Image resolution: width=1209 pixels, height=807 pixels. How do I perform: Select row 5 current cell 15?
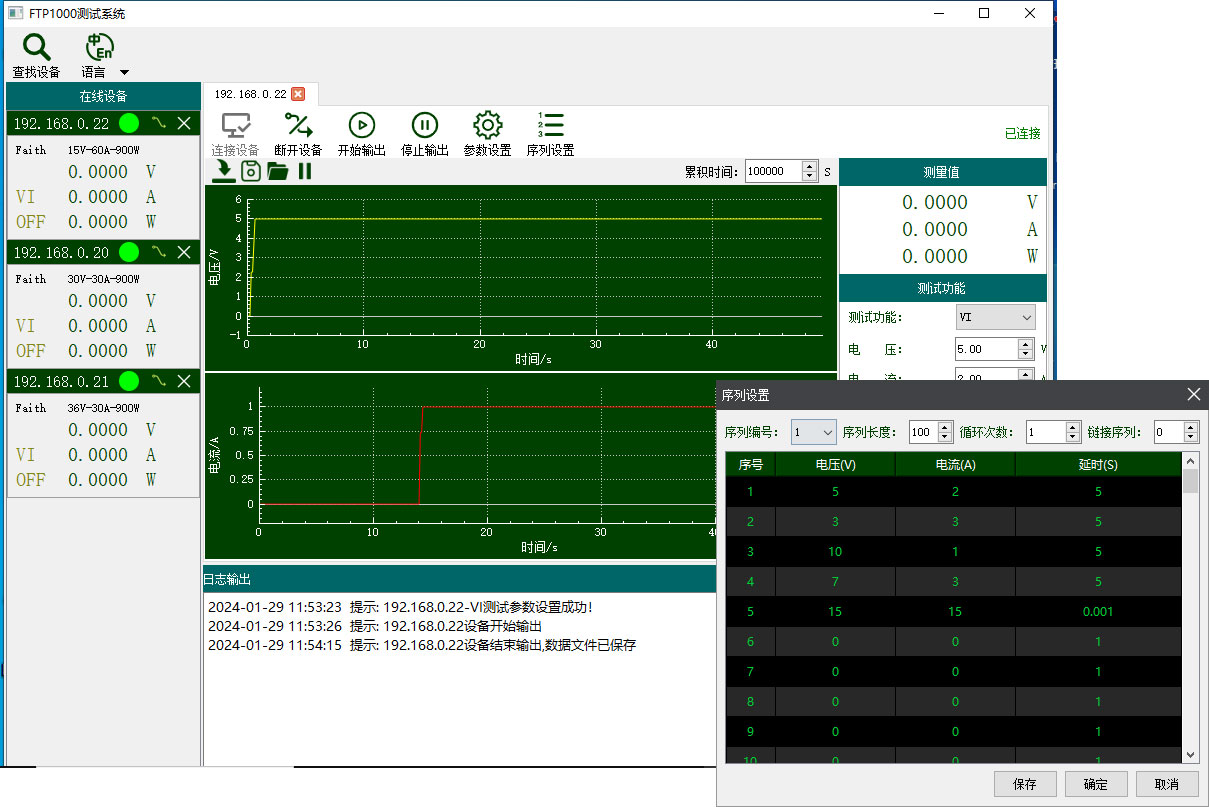955,611
